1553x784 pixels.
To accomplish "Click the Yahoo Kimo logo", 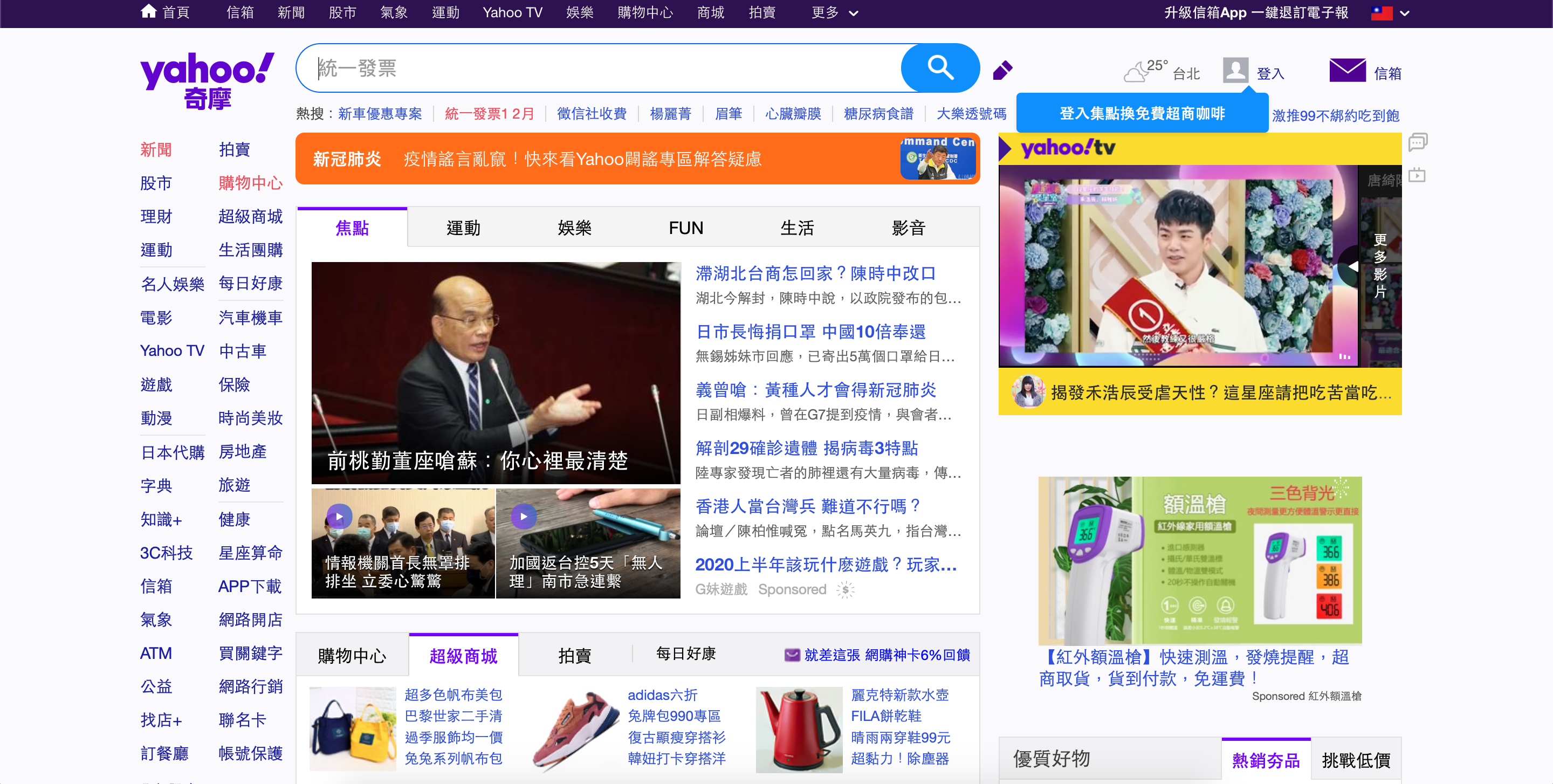I will point(207,81).
